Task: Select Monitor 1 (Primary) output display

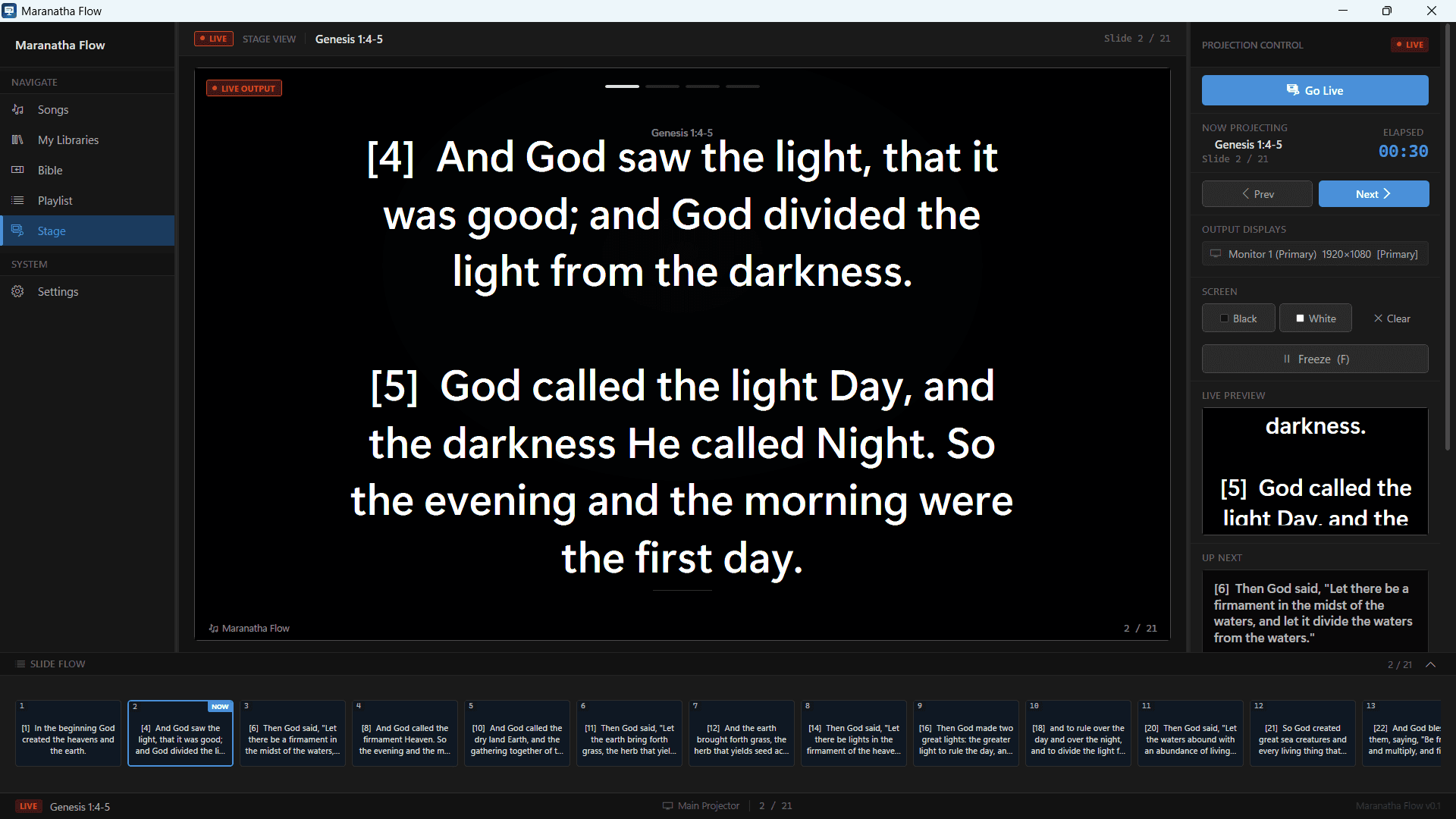Action: 1315,254
